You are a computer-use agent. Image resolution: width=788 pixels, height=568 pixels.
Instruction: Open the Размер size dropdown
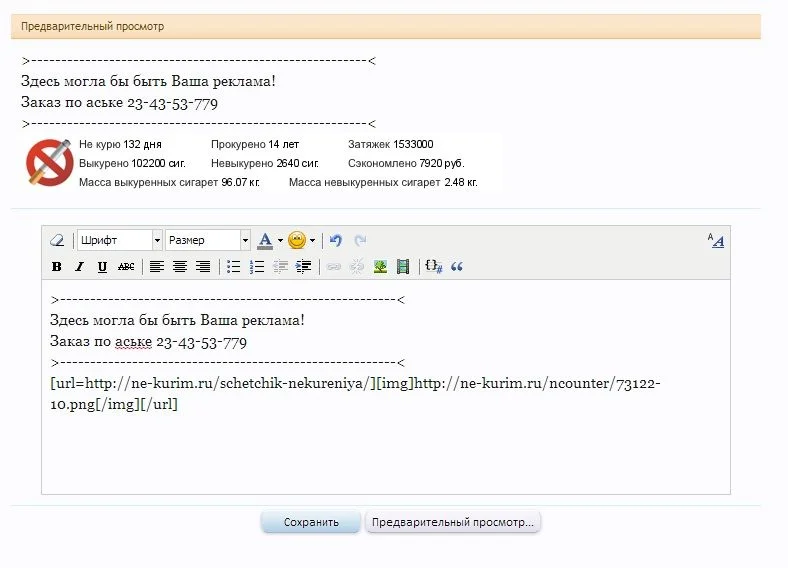point(208,240)
